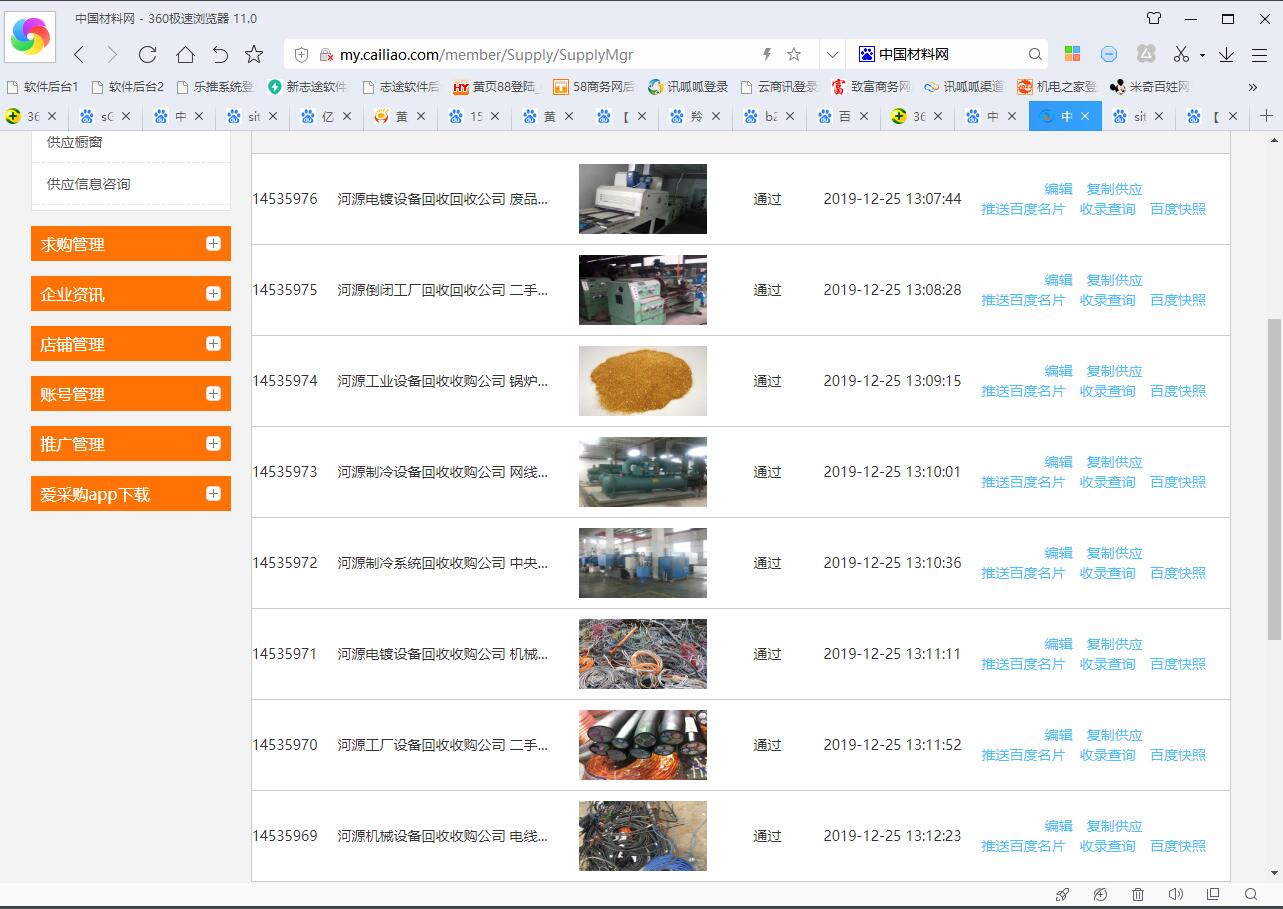Open the 黄页88登陆 bookmark
This screenshot has width=1283, height=909.
click(495, 87)
